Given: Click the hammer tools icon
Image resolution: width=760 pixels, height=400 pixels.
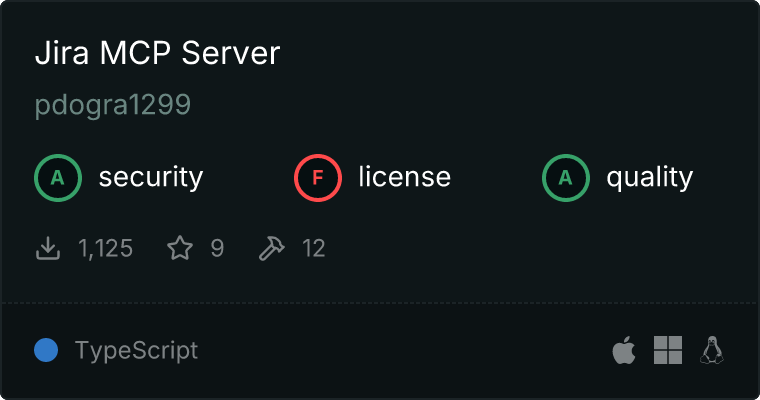Looking at the screenshot, I should [x=271, y=248].
